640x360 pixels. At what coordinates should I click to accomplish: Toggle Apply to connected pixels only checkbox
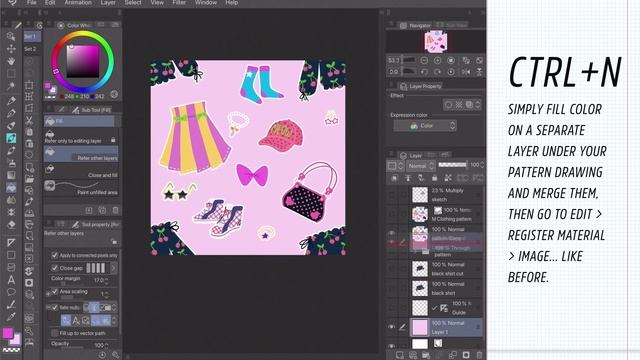pos(55,256)
